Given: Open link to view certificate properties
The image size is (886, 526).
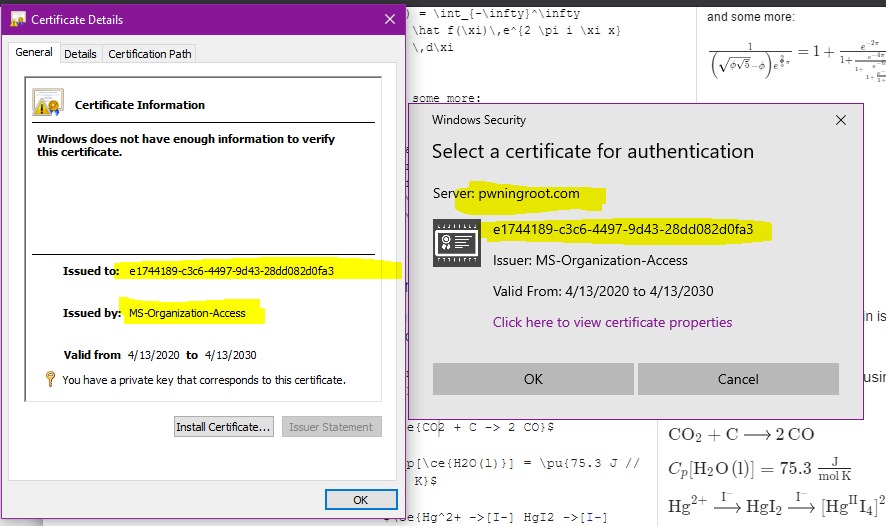Looking at the screenshot, I should click(612, 322).
